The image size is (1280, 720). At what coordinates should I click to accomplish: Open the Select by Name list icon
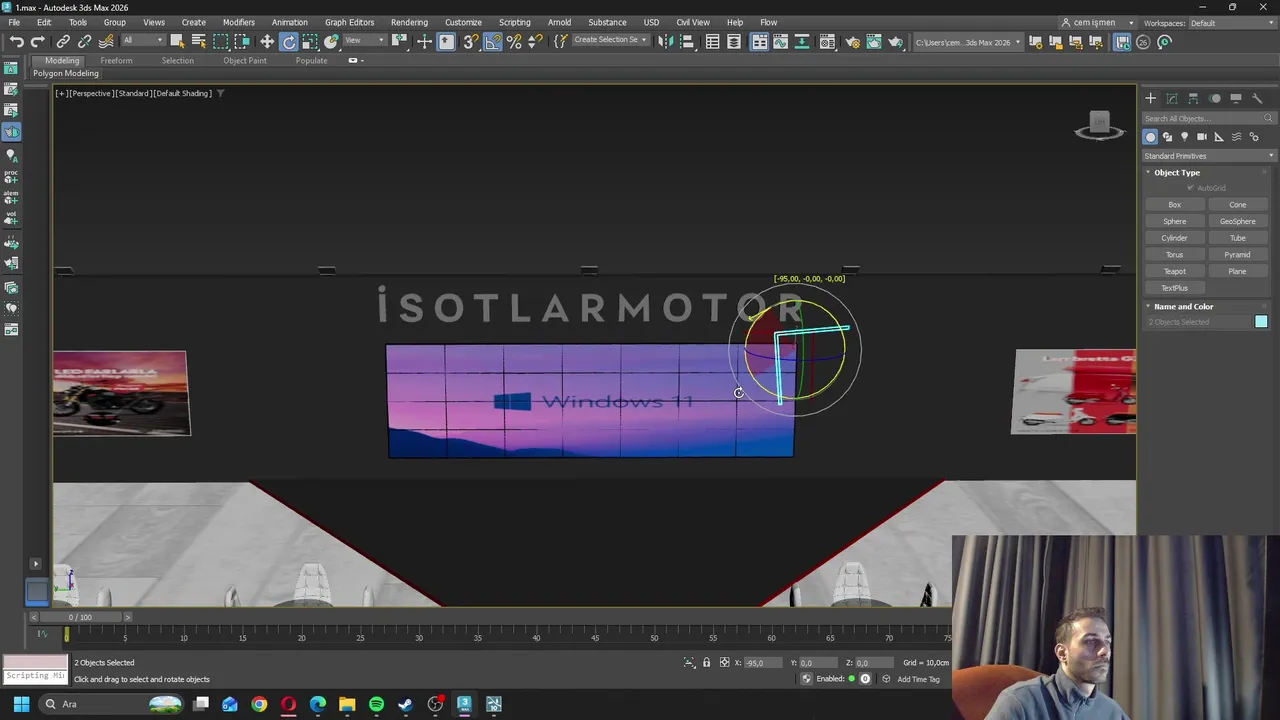pos(198,41)
